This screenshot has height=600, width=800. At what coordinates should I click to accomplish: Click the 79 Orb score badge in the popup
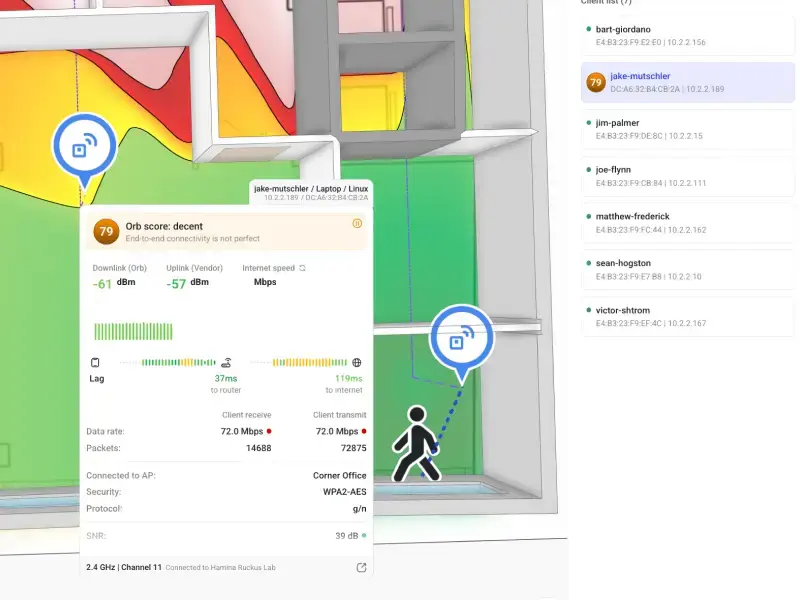[x=104, y=232]
